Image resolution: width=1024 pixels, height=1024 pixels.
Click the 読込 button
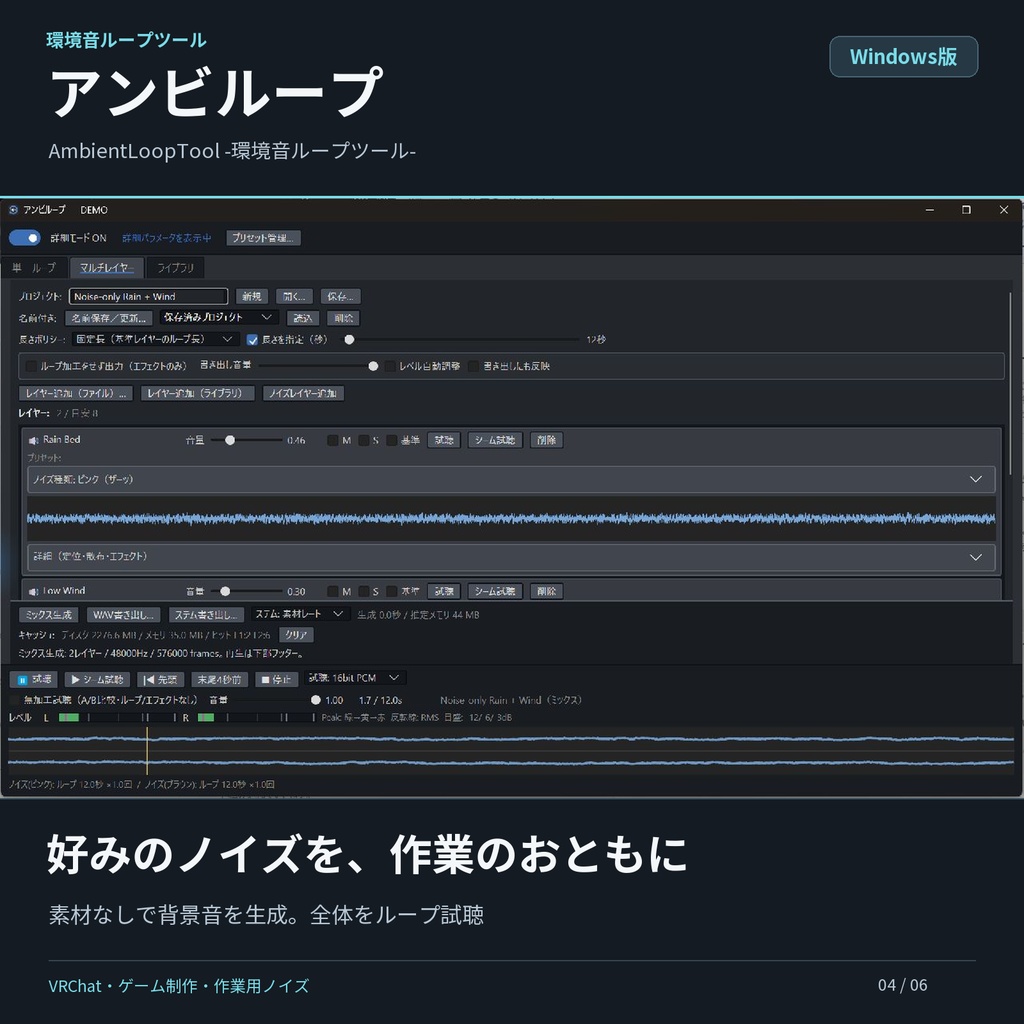coord(302,318)
